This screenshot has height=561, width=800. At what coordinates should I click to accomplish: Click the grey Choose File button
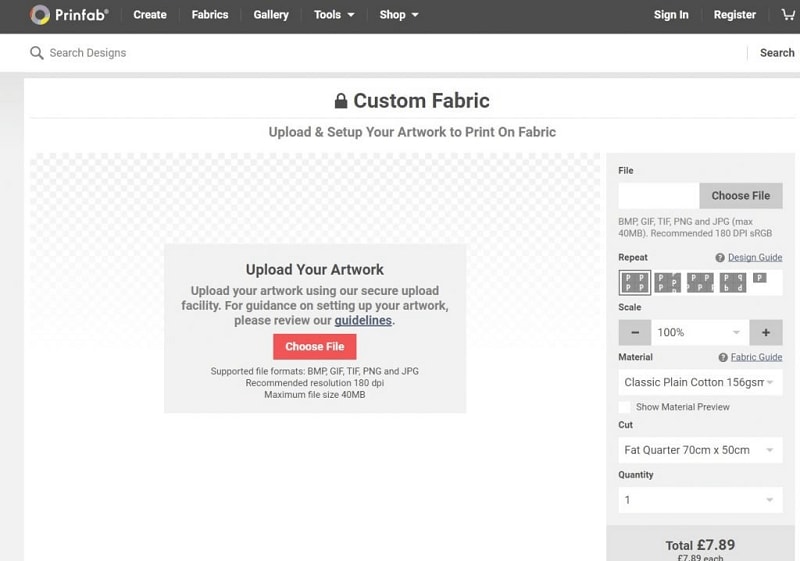coord(741,196)
